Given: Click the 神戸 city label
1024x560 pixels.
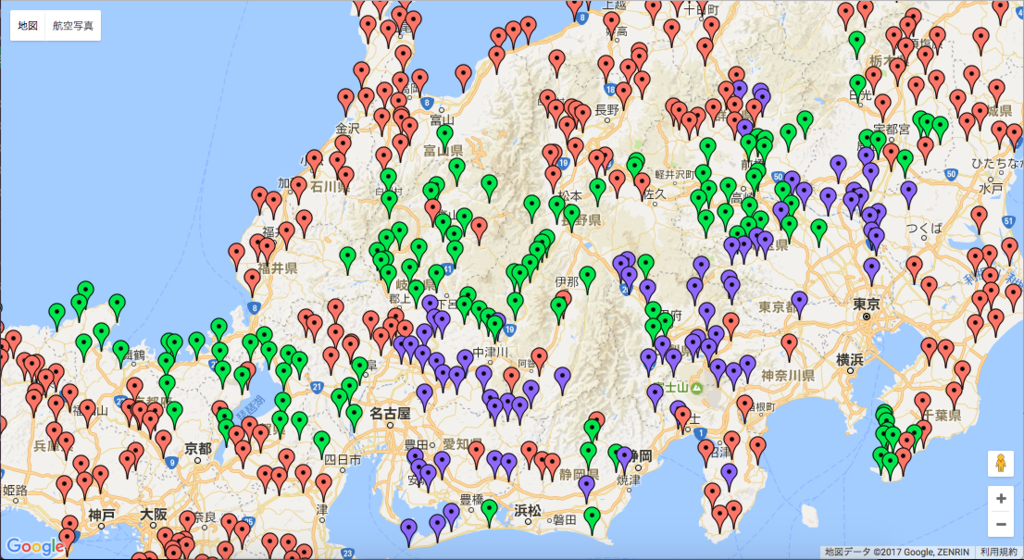Looking at the screenshot, I should [102, 514].
